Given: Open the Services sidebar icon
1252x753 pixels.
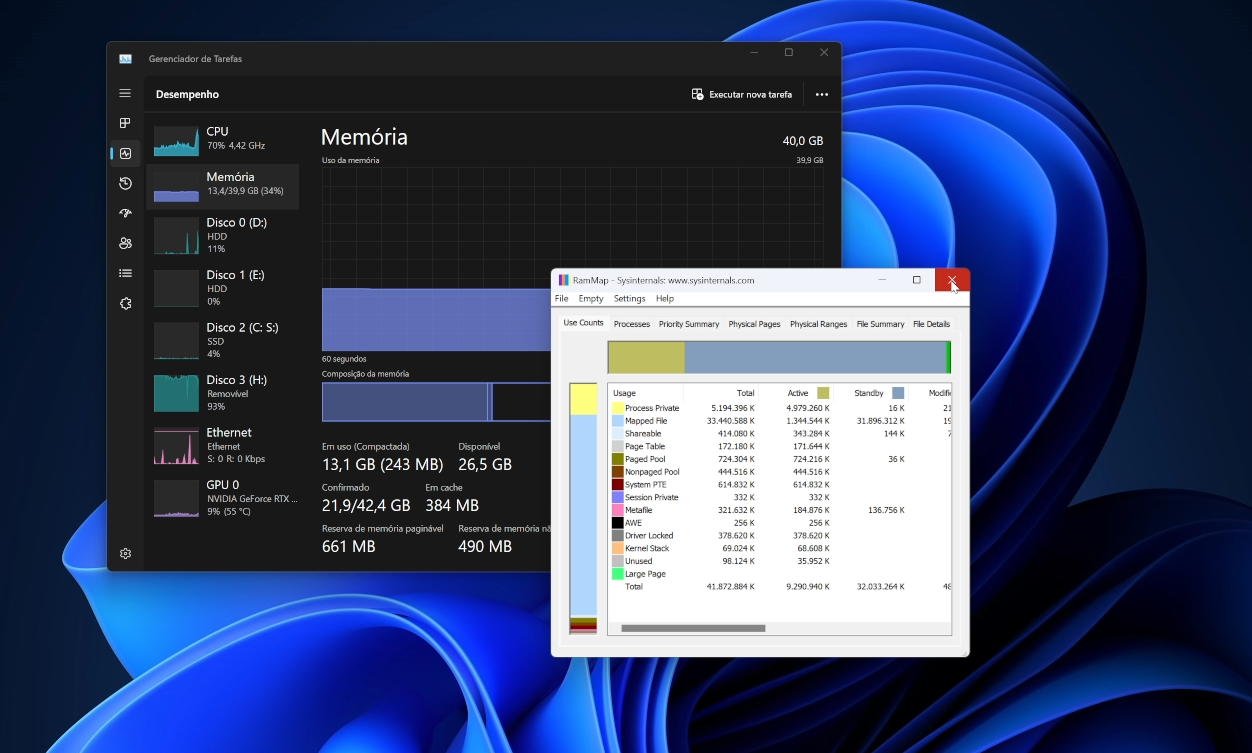Looking at the screenshot, I should coord(125,303).
